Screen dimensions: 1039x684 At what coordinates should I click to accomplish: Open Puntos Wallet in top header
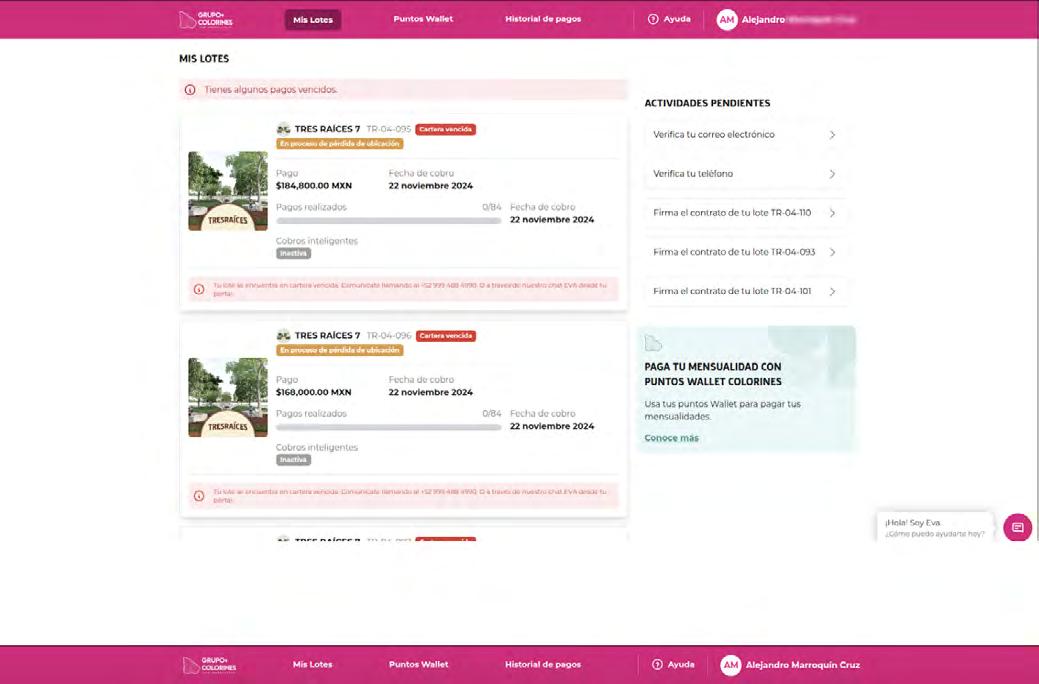coord(423,19)
